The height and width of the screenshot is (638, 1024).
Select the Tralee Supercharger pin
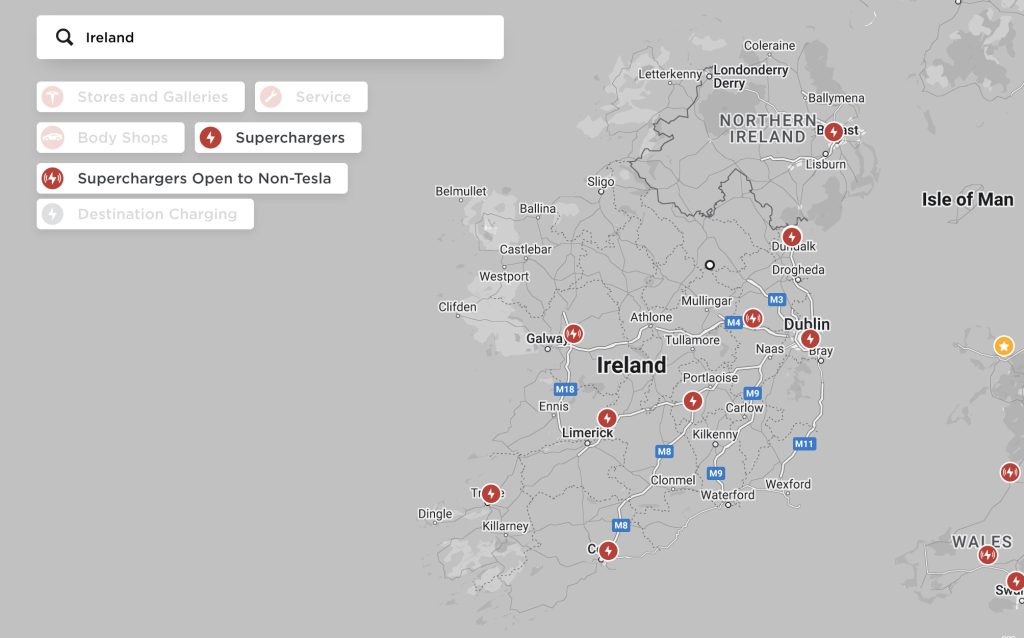point(491,494)
